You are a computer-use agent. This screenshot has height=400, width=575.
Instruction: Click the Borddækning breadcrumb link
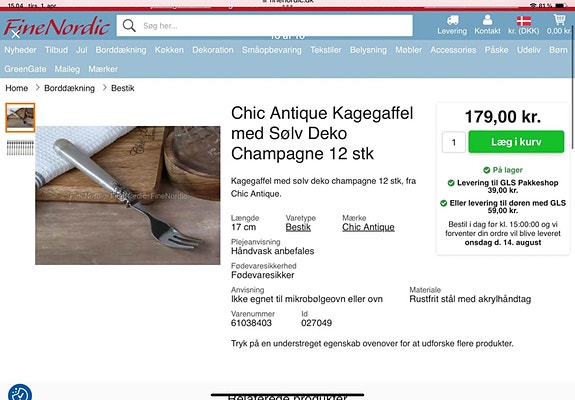pyautogui.click(x=69, y=88)
